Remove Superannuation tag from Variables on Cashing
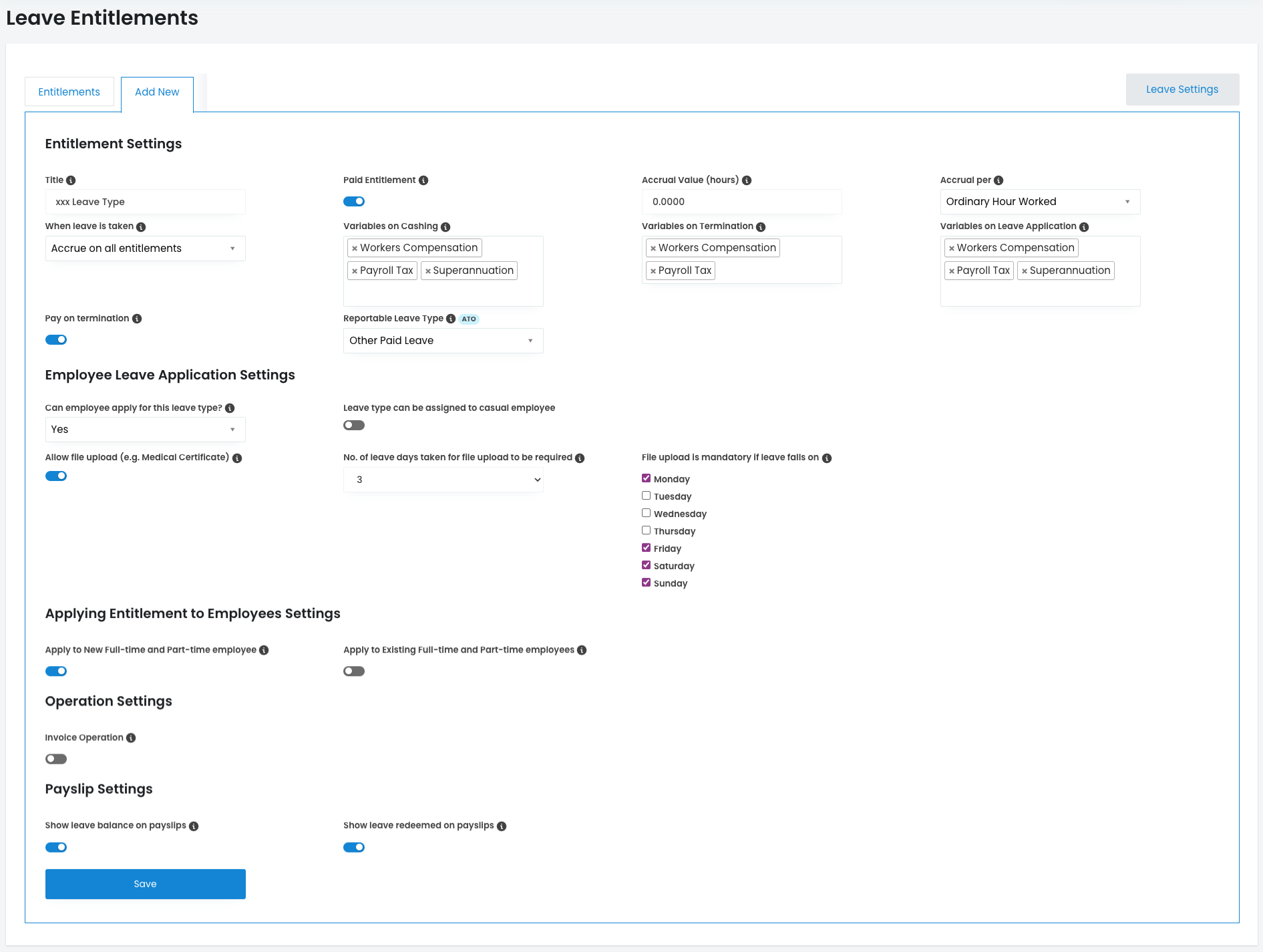 click(x=428, y=271)
